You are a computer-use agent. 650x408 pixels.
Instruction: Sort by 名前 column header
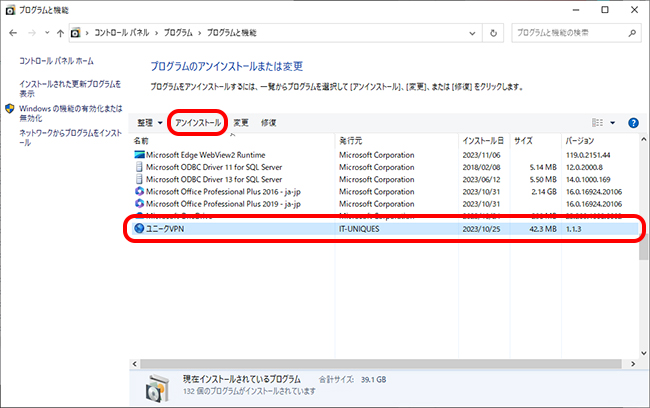tap(141, 141)
